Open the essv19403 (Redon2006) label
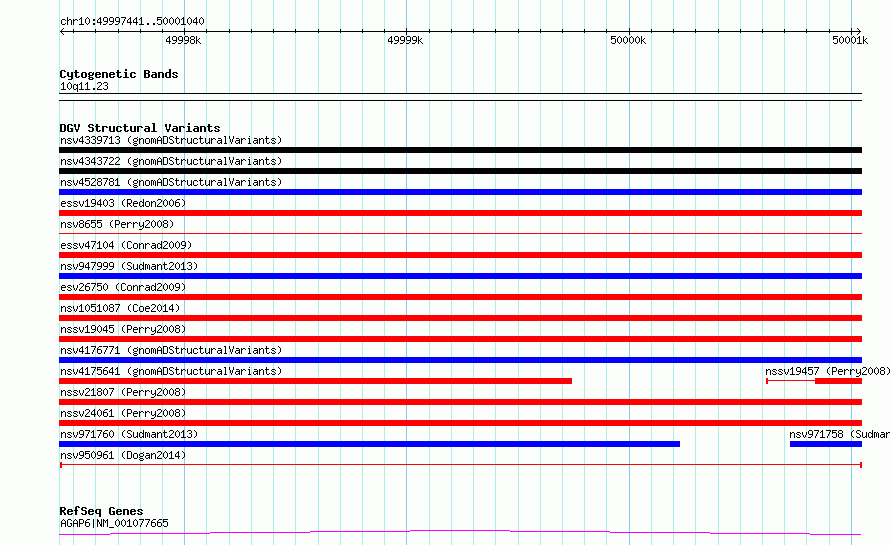Viewport: 890px width, 545px height. click(x=123, y=203)
